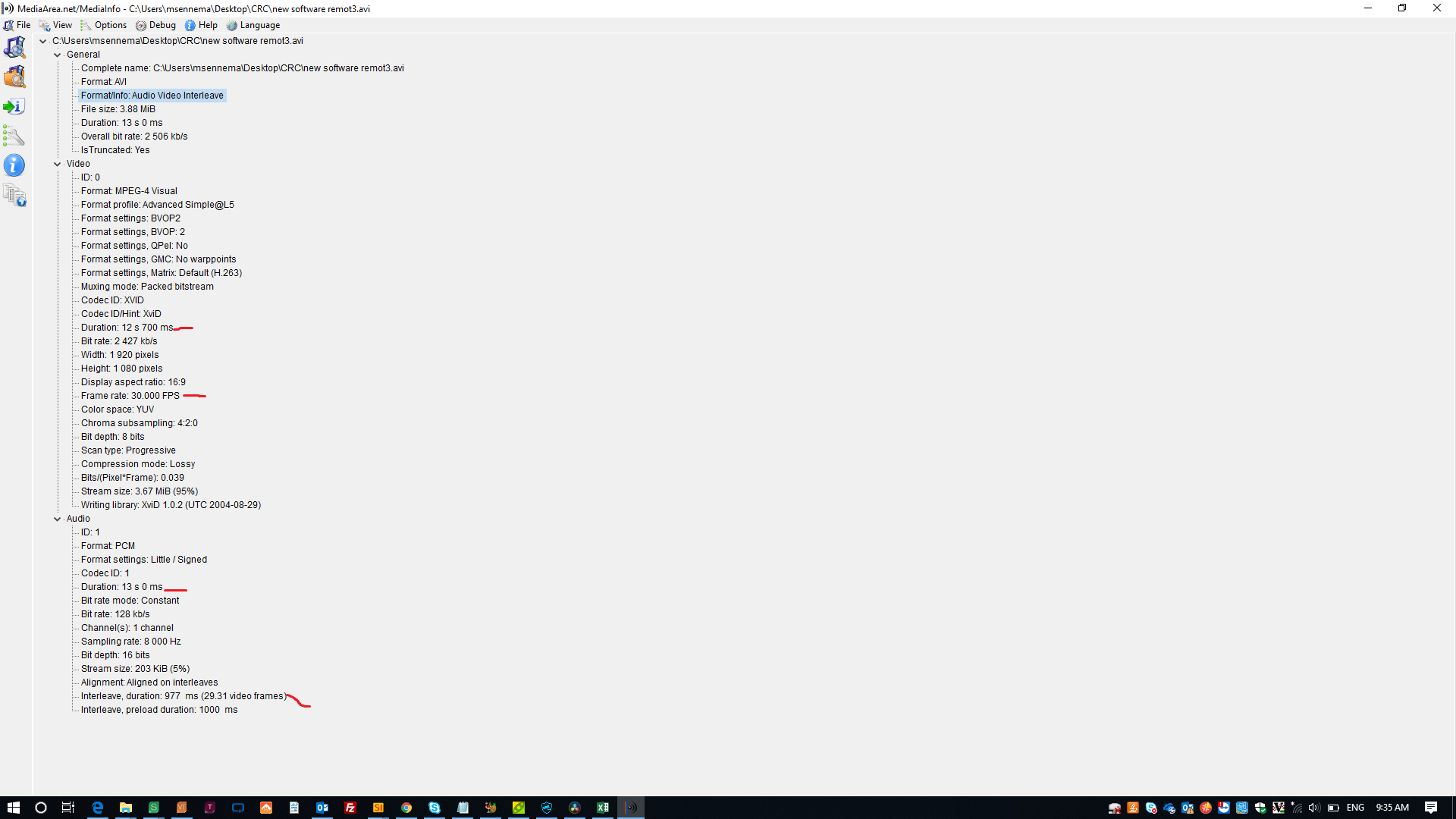The width and height of the screenshot is (1456, 819).
Task: Click the MediaInfo taskbar button
Action: click(x=631, y=808)
